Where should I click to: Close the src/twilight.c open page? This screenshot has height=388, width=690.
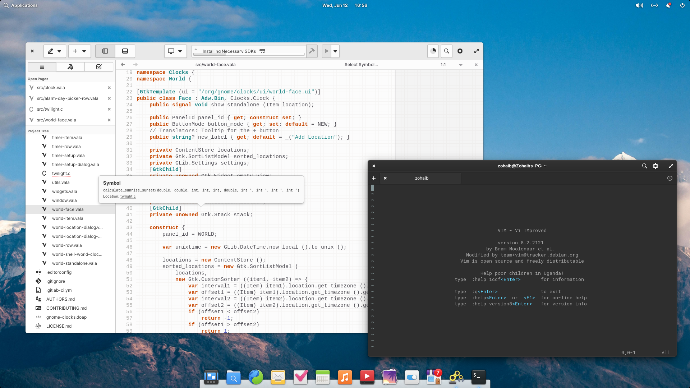click(x=109, y=109)
